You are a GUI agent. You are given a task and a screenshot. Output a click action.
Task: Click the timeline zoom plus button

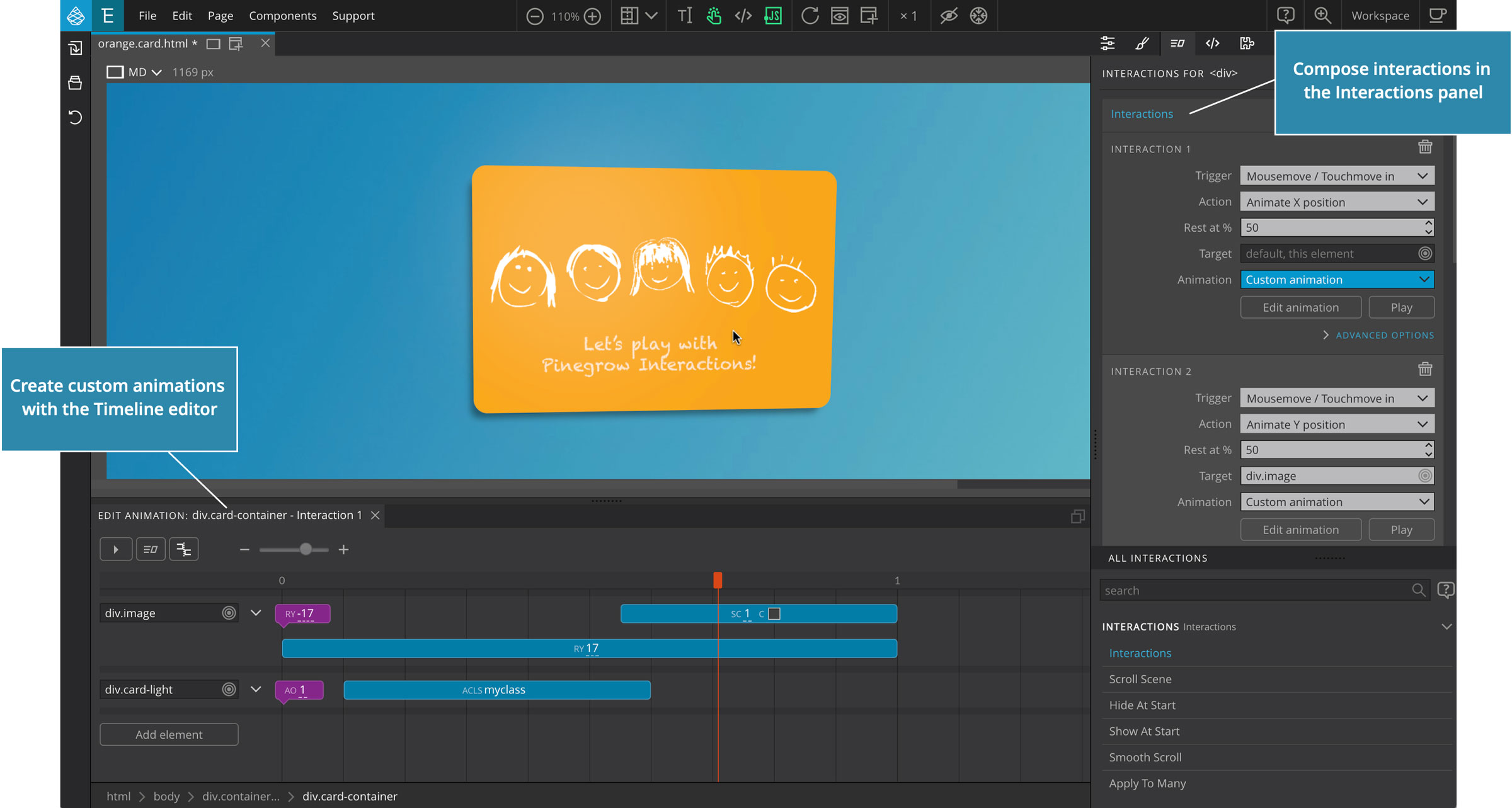[x=343, y=550]
